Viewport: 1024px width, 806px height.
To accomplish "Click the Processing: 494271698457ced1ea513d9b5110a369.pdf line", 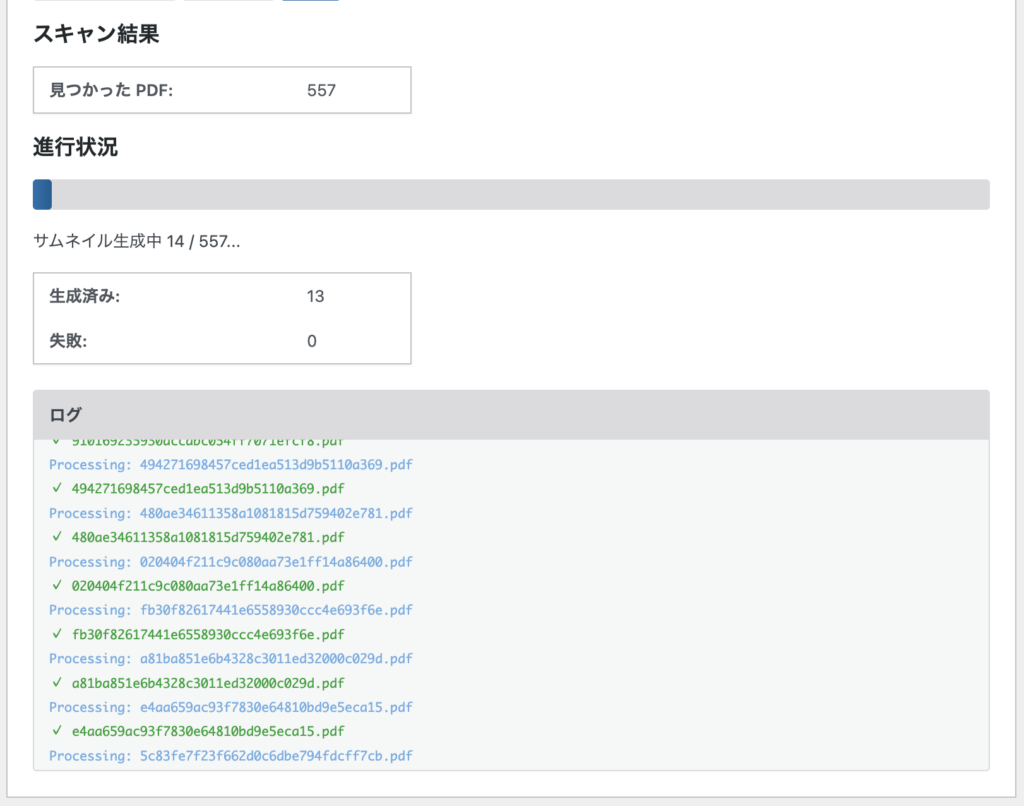I will [231, 464].
